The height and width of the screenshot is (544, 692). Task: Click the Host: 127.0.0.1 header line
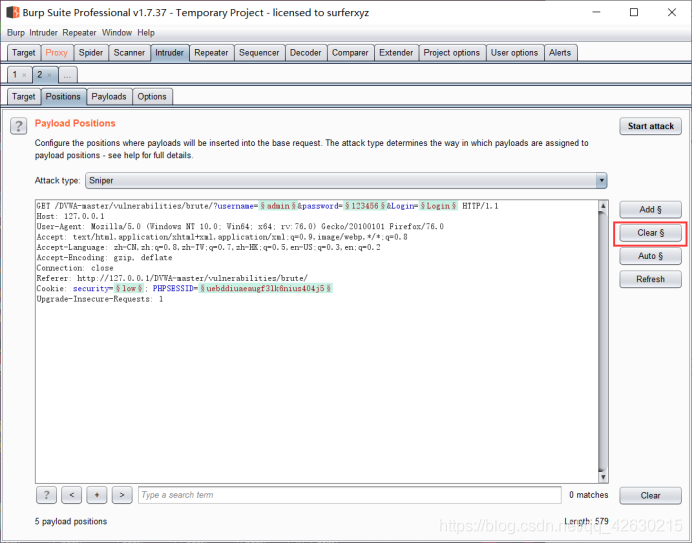coord(71,216)
